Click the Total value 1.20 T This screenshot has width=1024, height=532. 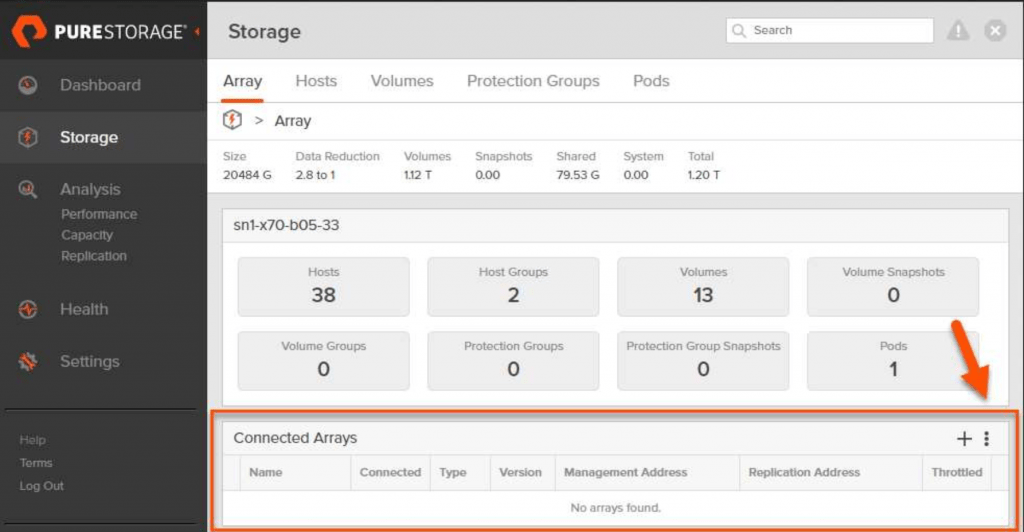tap(703, 175)
